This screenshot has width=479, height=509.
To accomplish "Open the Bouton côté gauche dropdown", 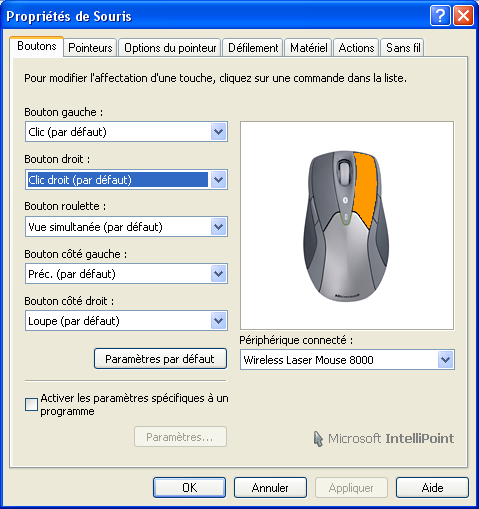I will 219,274.
